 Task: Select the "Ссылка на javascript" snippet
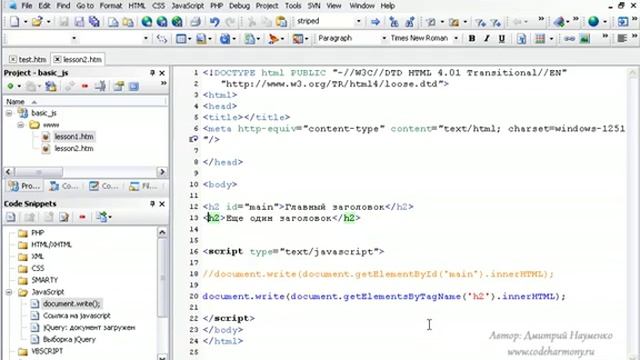[x=77, y=316]
